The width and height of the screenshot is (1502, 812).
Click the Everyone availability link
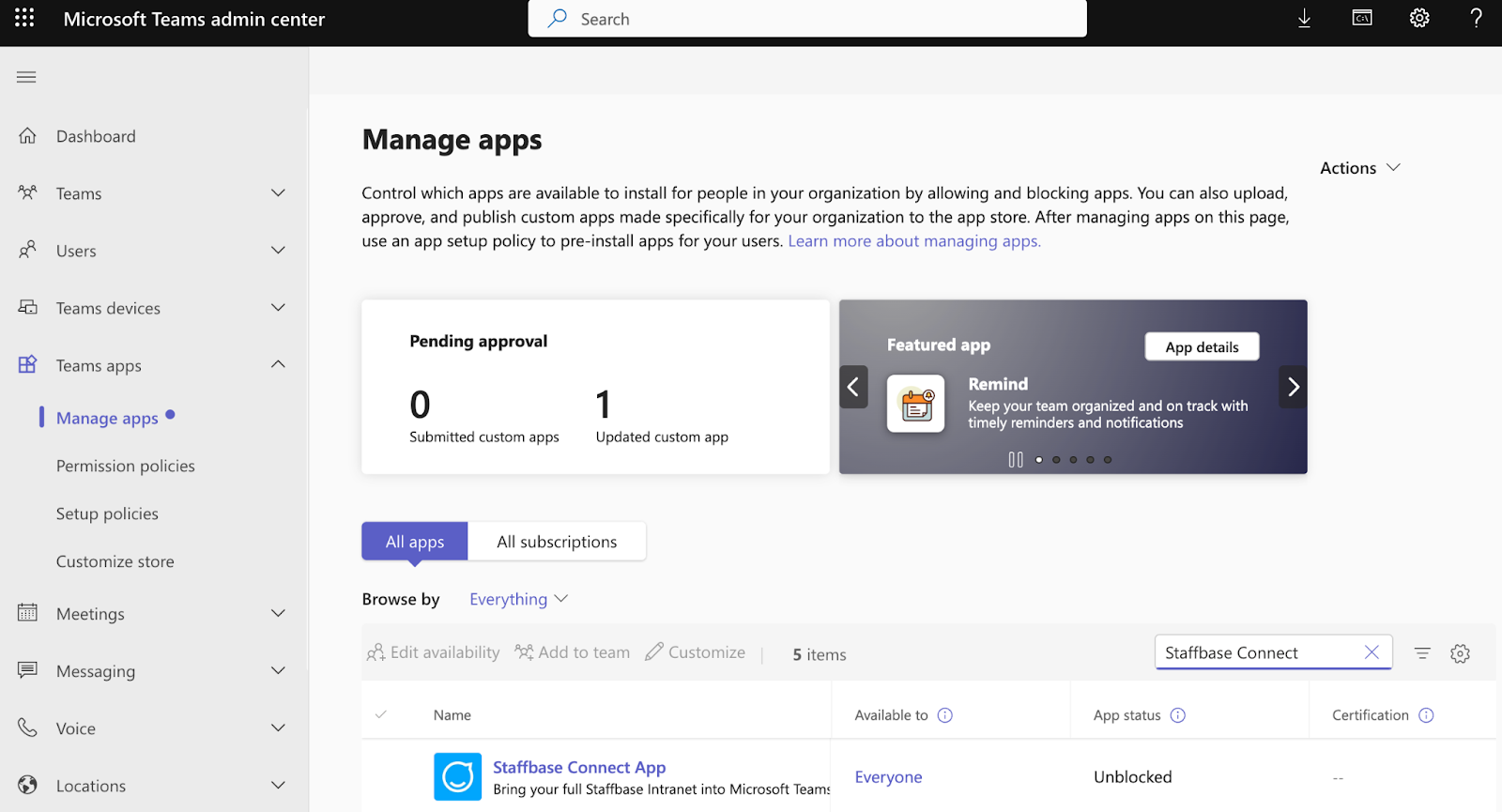point(888,777)
